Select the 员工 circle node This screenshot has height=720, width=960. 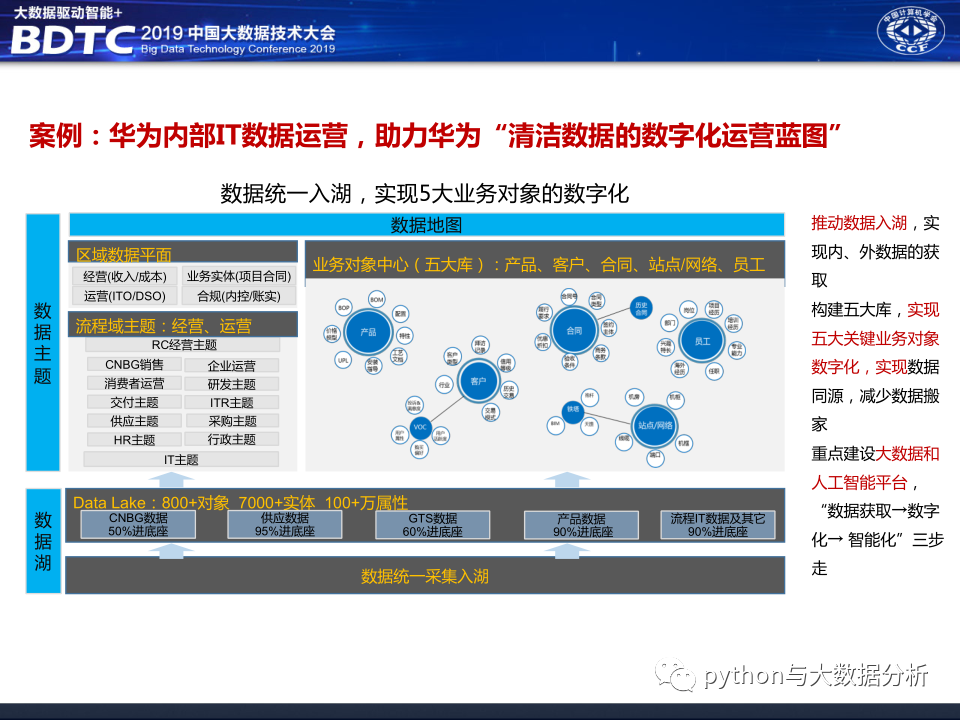click(702, 341)
